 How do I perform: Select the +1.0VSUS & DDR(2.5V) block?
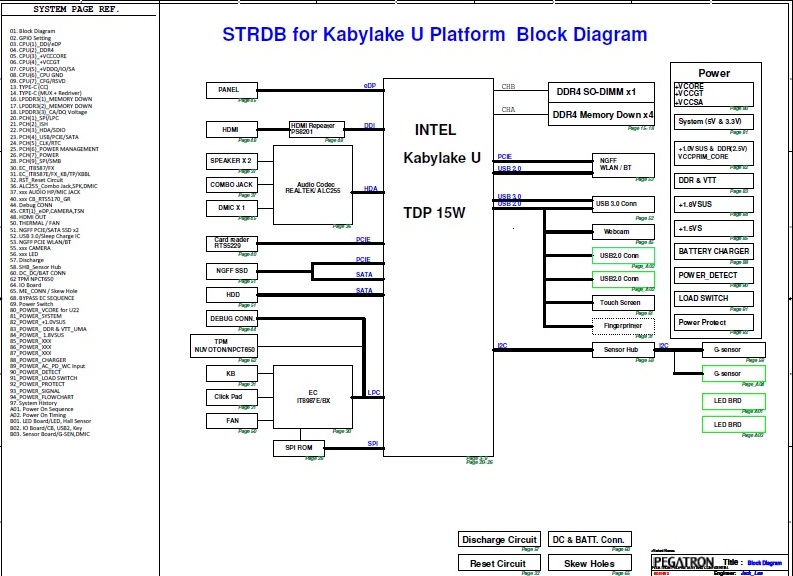coord(714,153)
